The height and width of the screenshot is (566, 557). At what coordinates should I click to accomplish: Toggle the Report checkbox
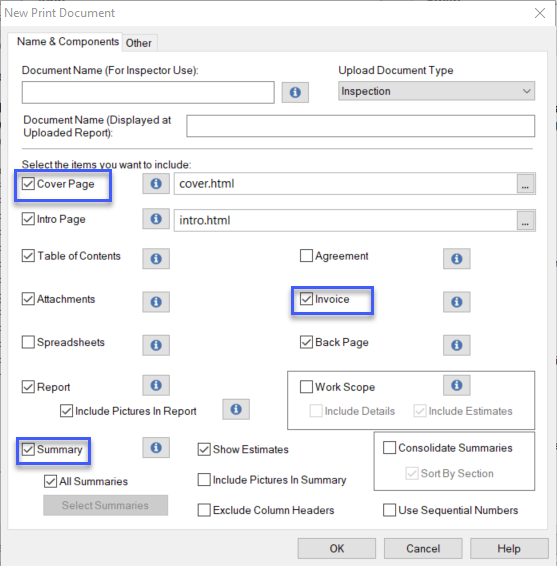28,387
